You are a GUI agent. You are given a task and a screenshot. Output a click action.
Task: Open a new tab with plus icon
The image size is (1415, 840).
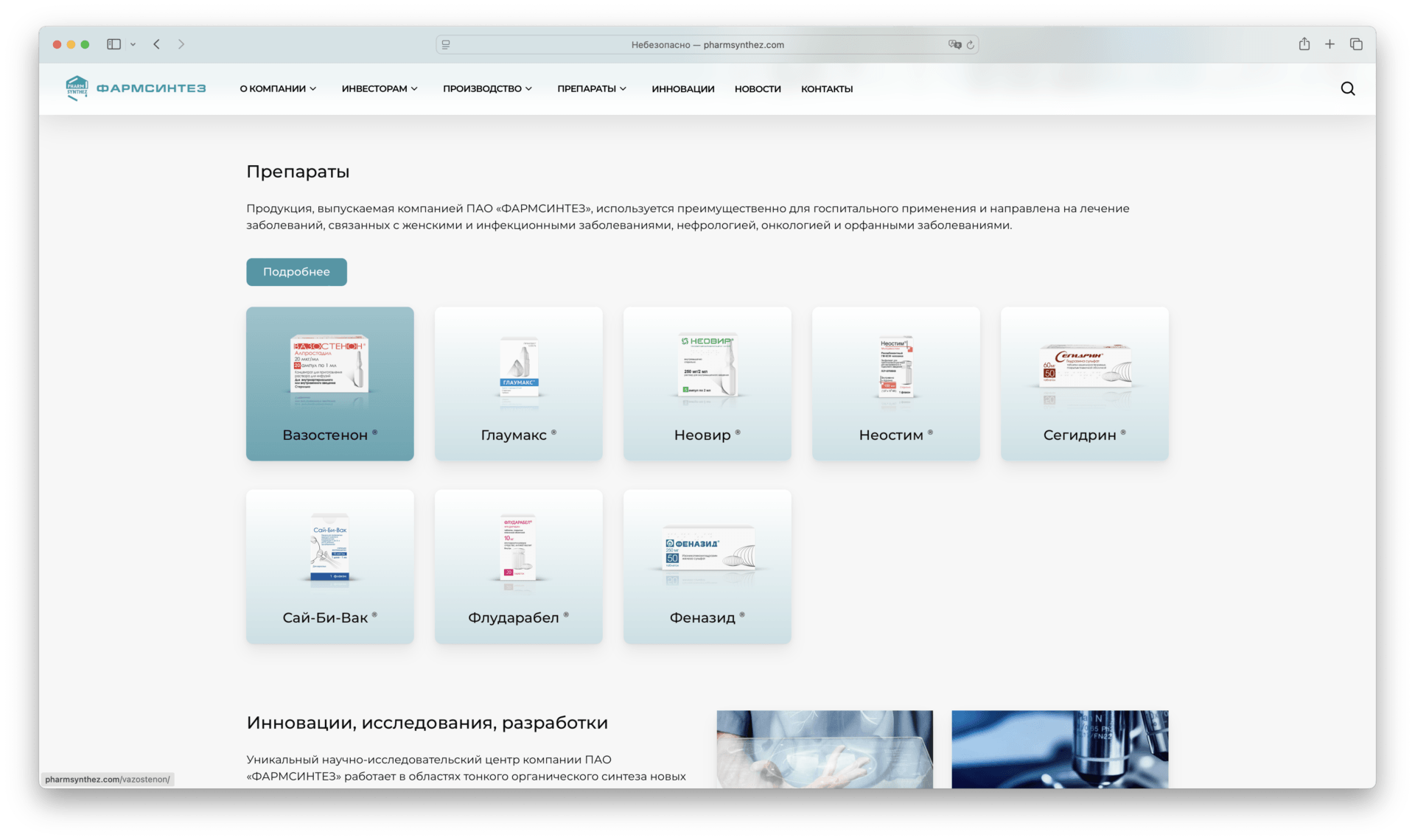click(1330, 44)
